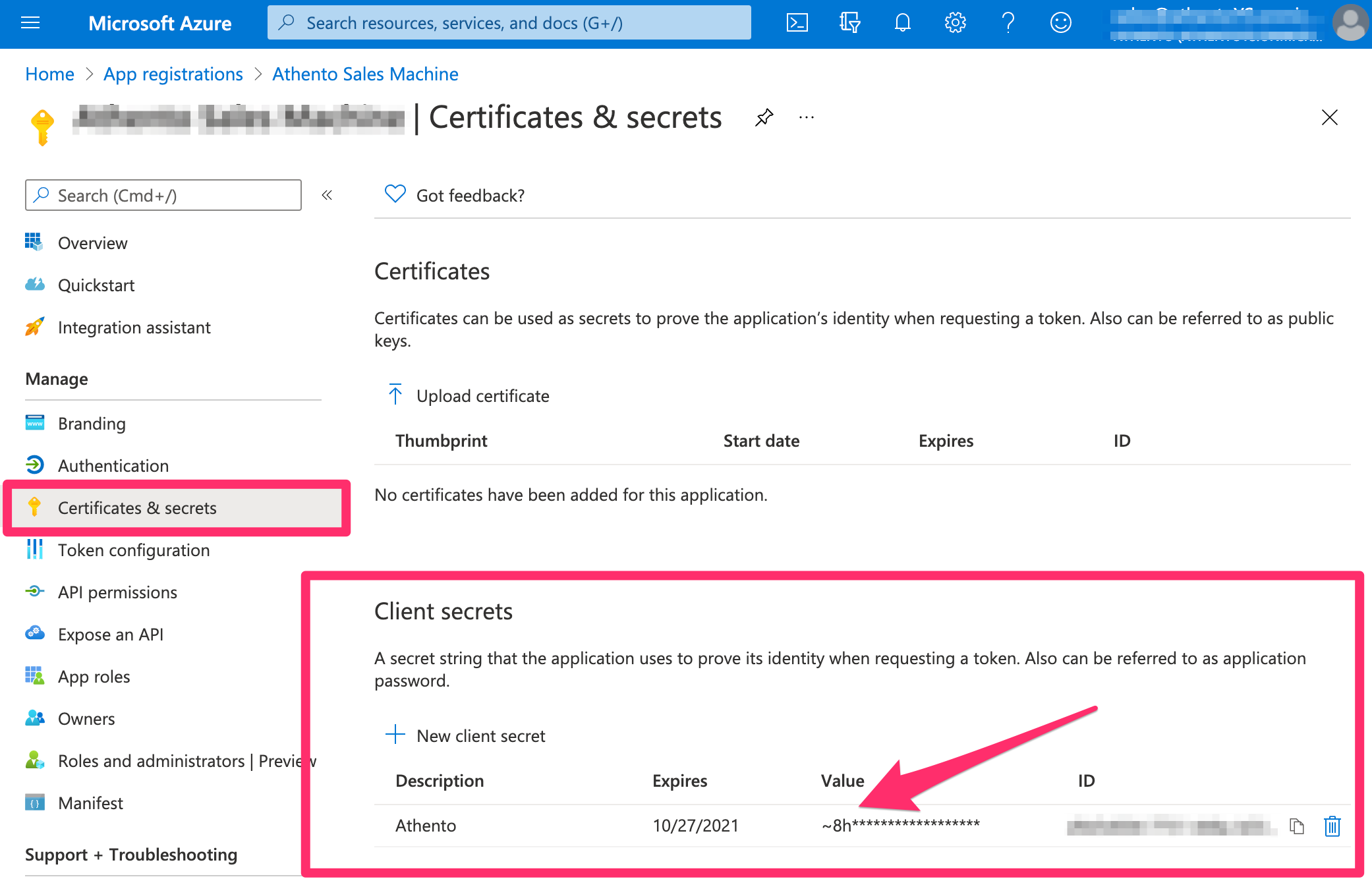Screen dimensions: 1372x879
Task: Open portal settings gear
Action: pos(955,23)
